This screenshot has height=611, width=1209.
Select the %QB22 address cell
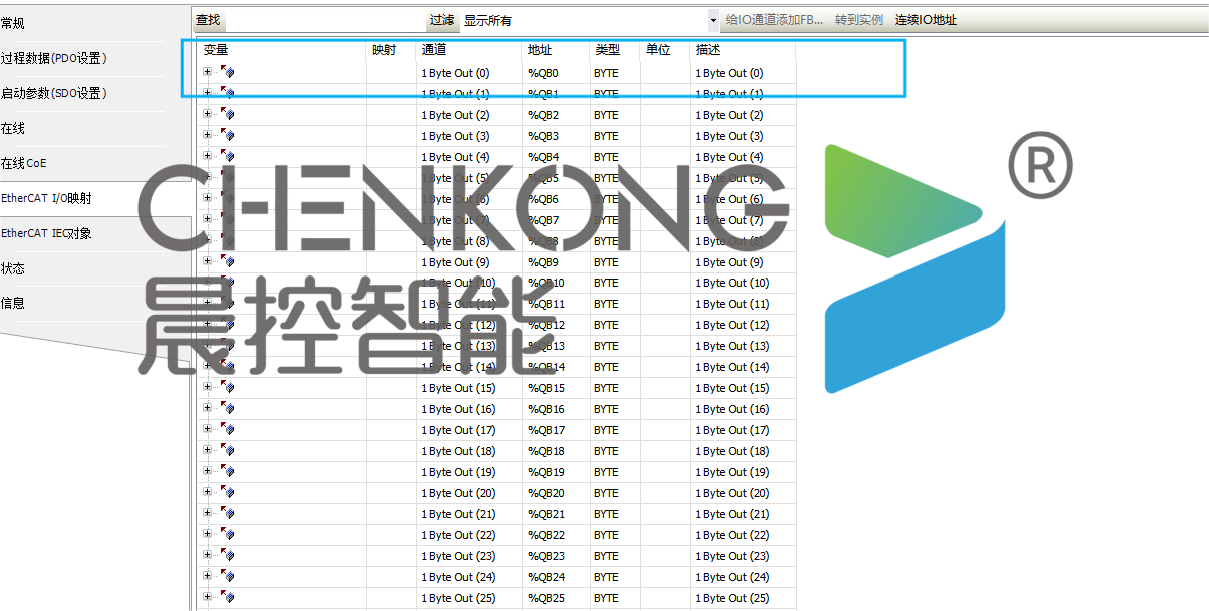556,535
